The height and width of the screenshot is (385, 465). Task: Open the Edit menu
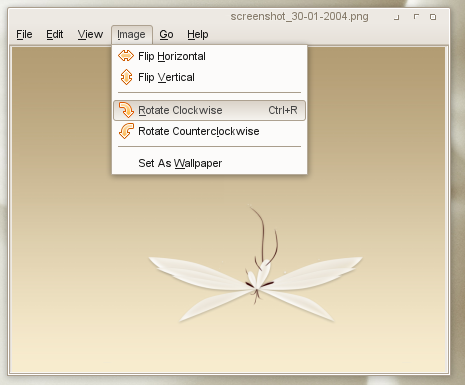[x=55, y=34]
